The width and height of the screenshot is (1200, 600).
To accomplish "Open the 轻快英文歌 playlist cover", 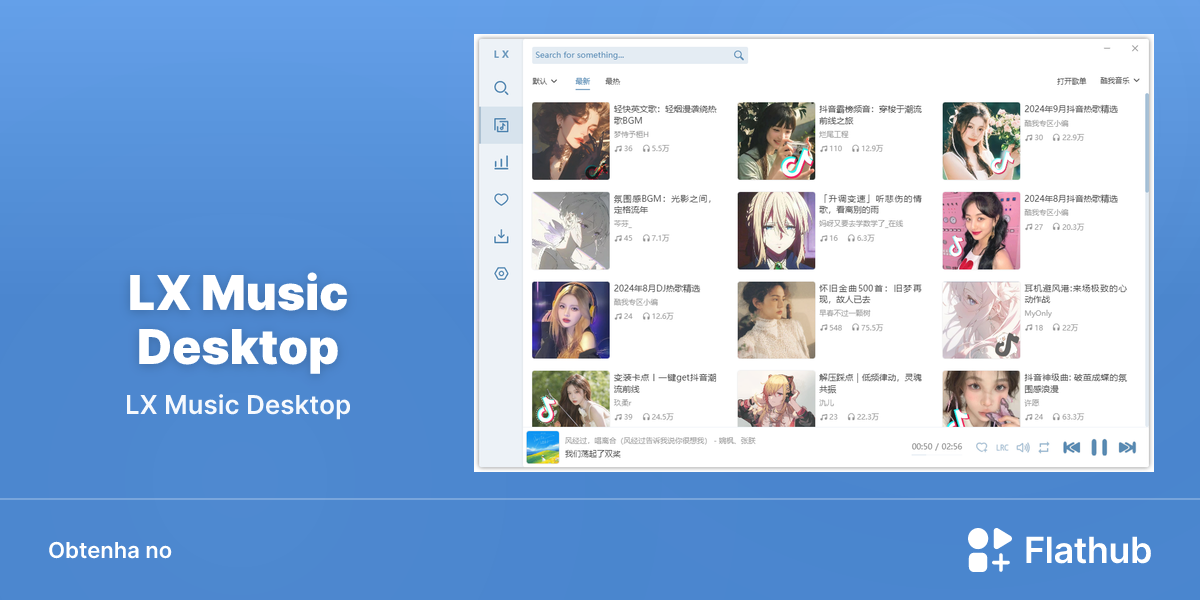I will [571, 141].
